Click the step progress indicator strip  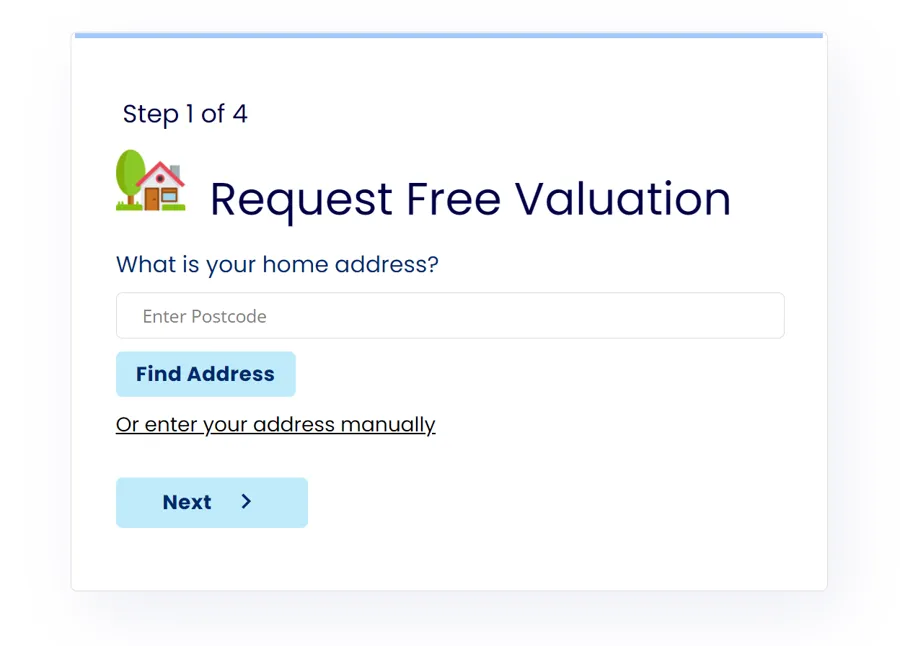[448, 35]
